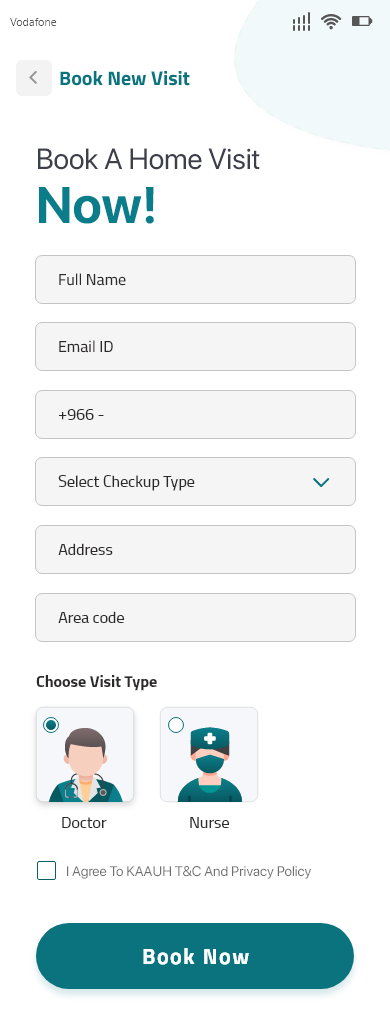Viewport: 390px width, 1022px height.
Task: Tap the Wi-Fi status icon
Action: [x=331, y=22]
